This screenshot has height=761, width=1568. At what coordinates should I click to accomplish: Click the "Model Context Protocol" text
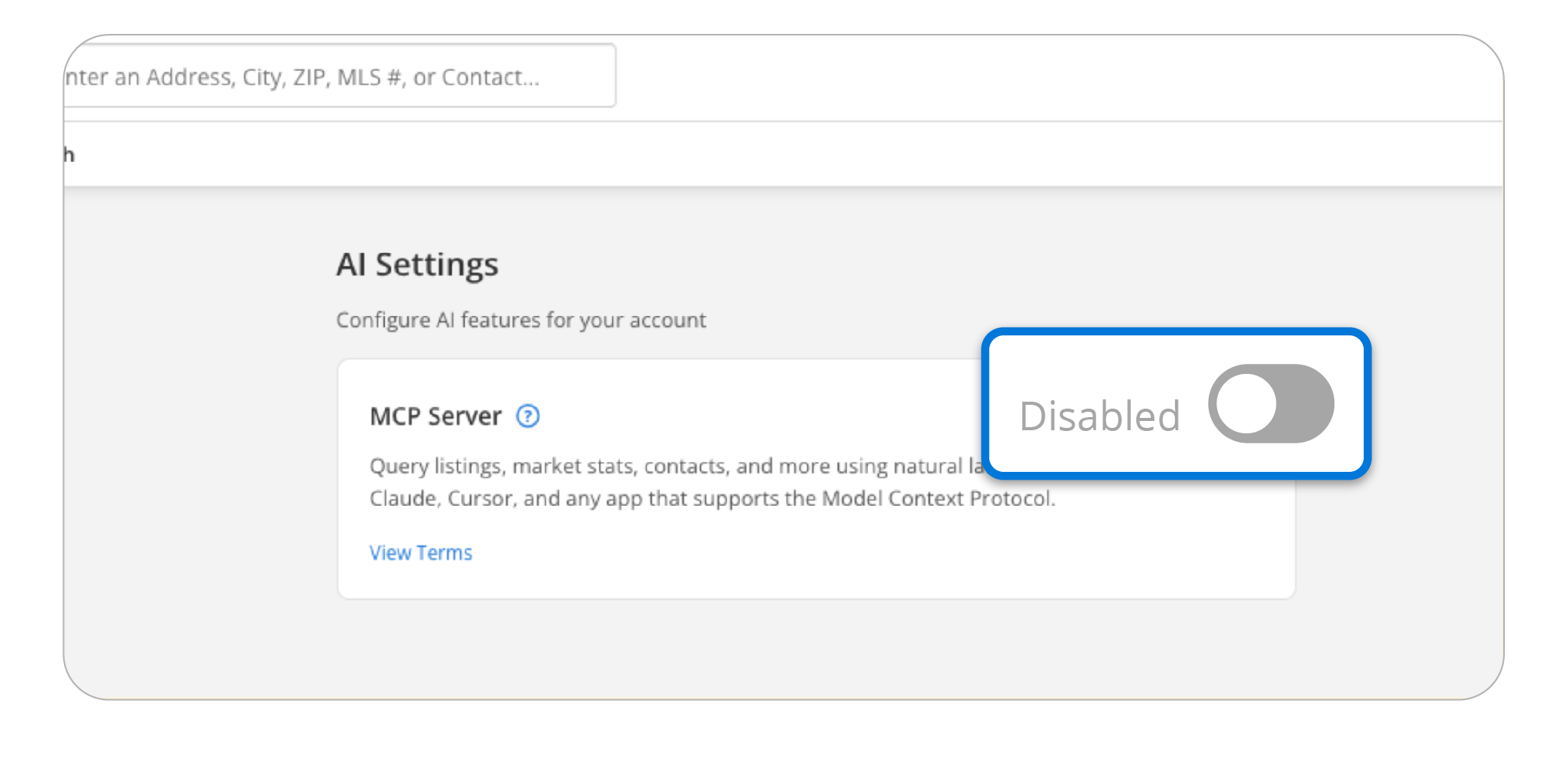coord(937,499)
